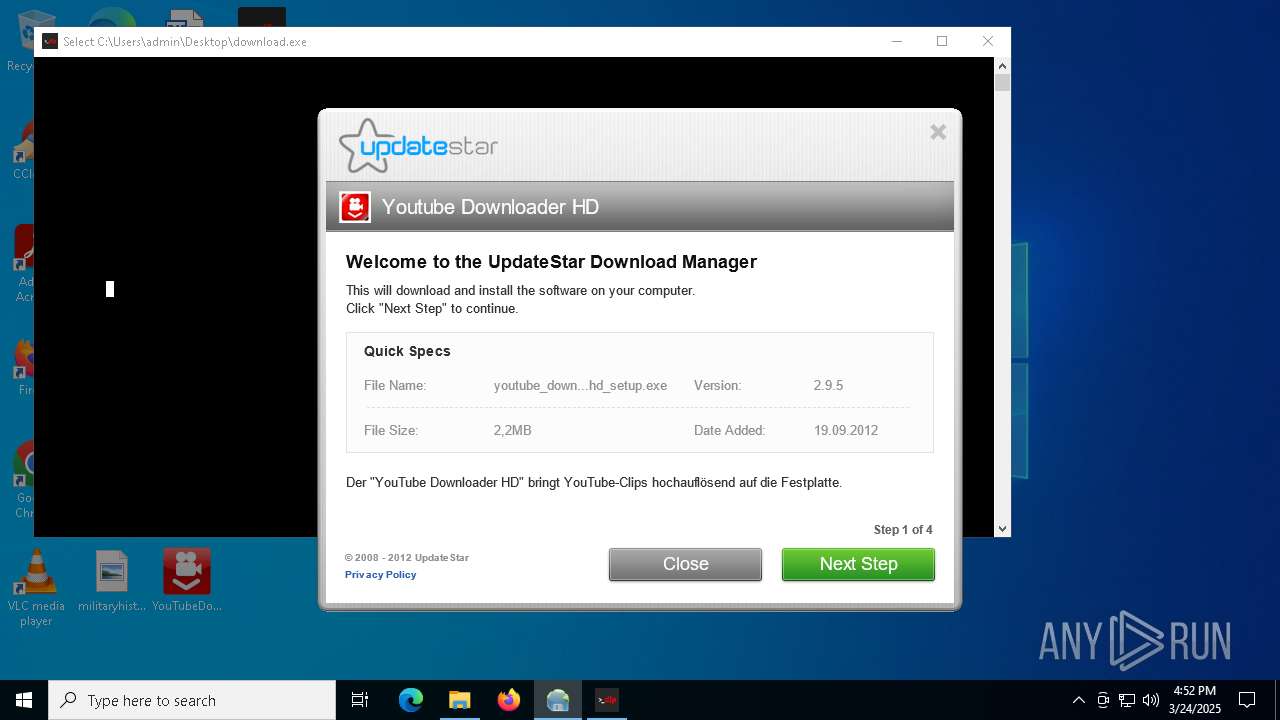Open Action Center notifications icon
Image resolution: width=1280 pixels, height=720 pixels.
tap(1247, 700)
